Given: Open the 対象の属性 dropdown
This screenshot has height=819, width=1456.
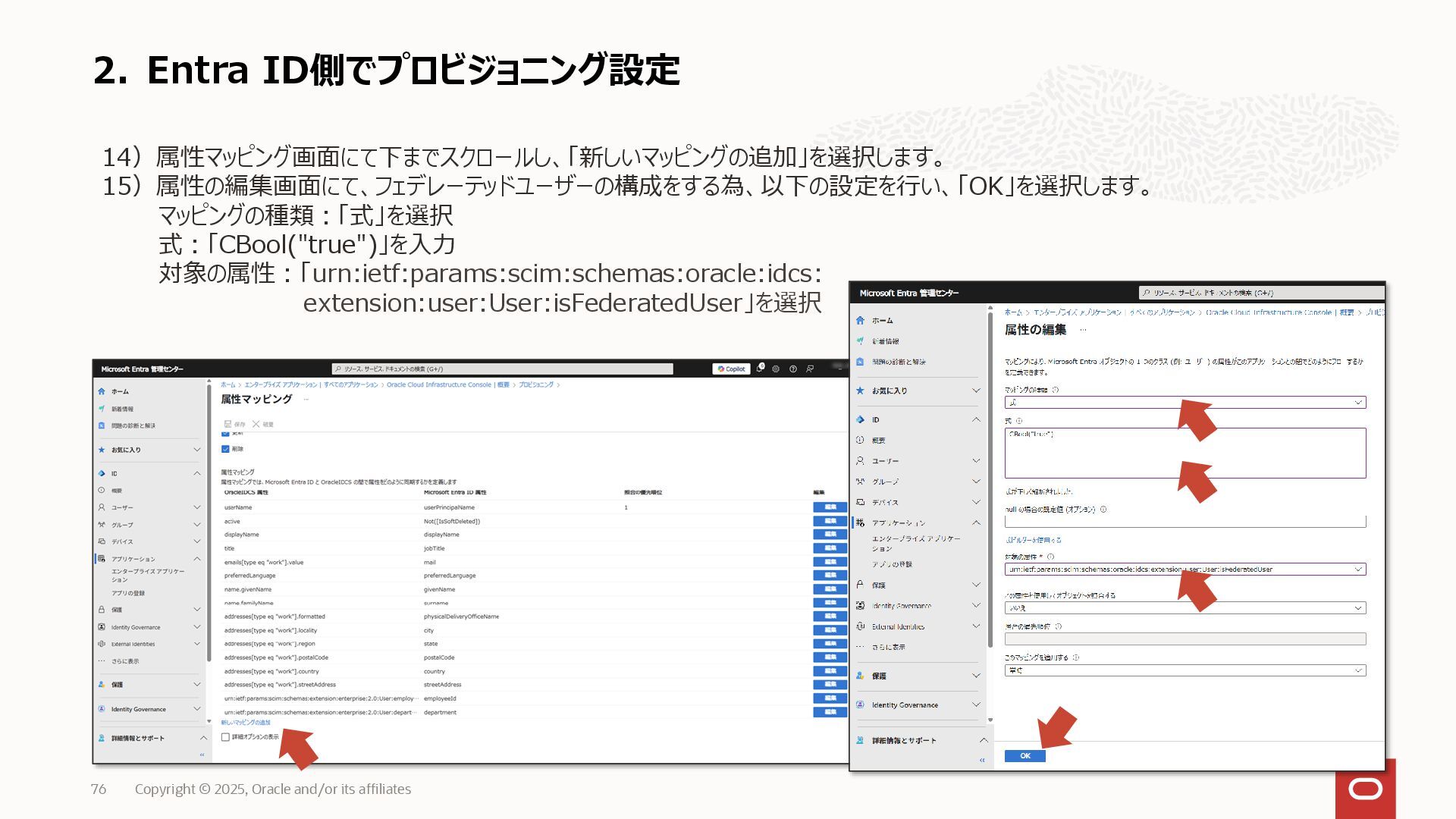Looking at the screenshot, I should point(1185,569).
